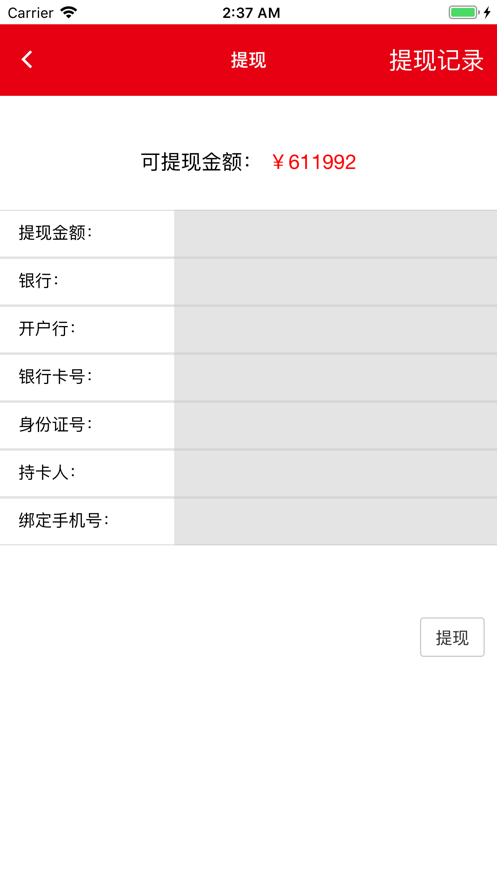Tap the charging bolt beside battery
497x883 pixels.
[x=487, y=12]
